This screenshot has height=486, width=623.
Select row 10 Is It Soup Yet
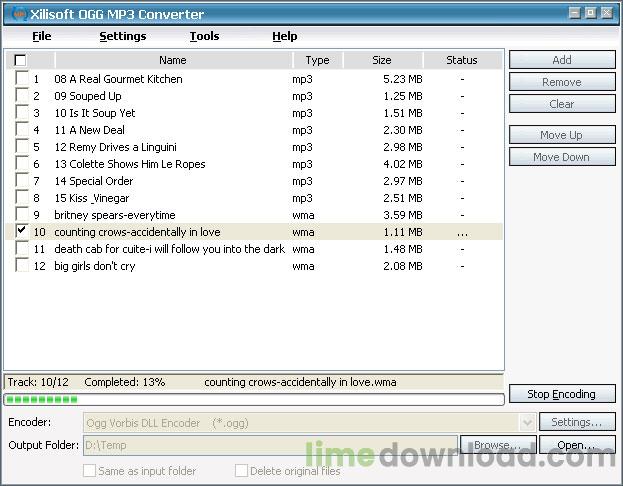[254, 113]
